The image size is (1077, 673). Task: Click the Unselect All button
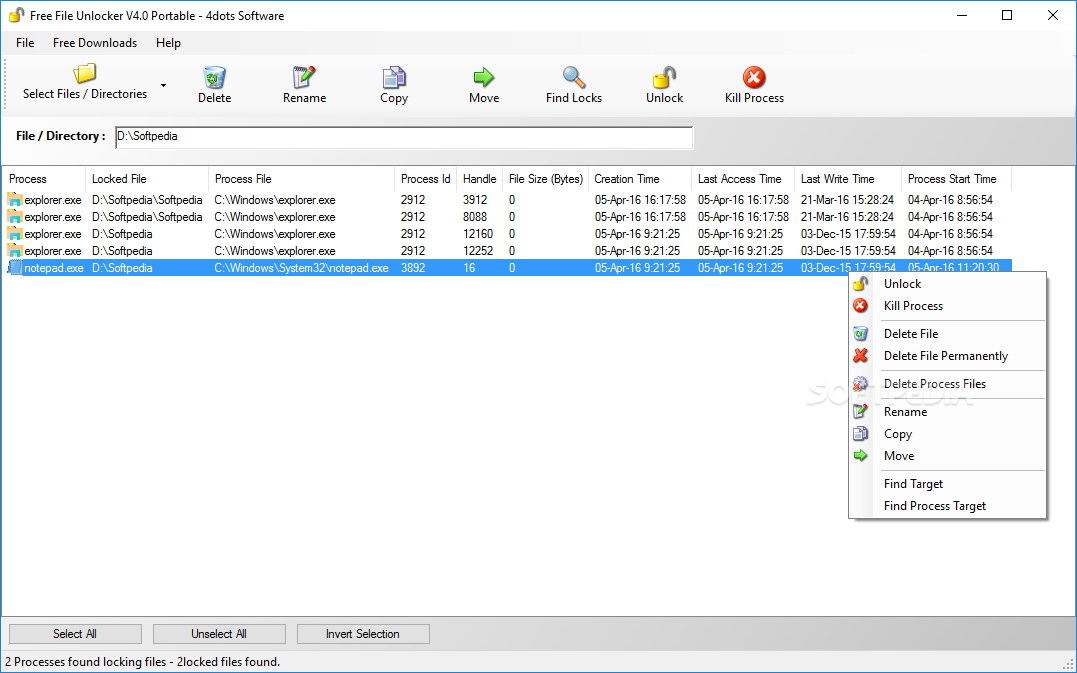point(219,634)
